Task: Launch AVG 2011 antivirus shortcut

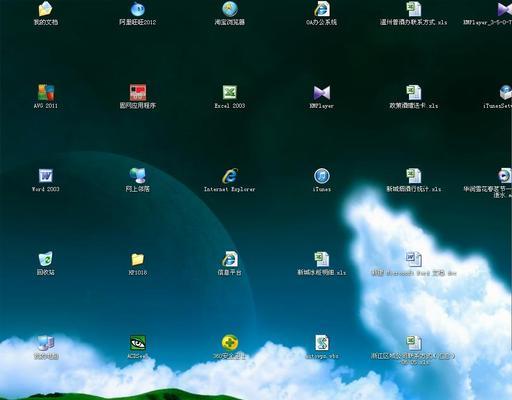Action: (46, 93)
